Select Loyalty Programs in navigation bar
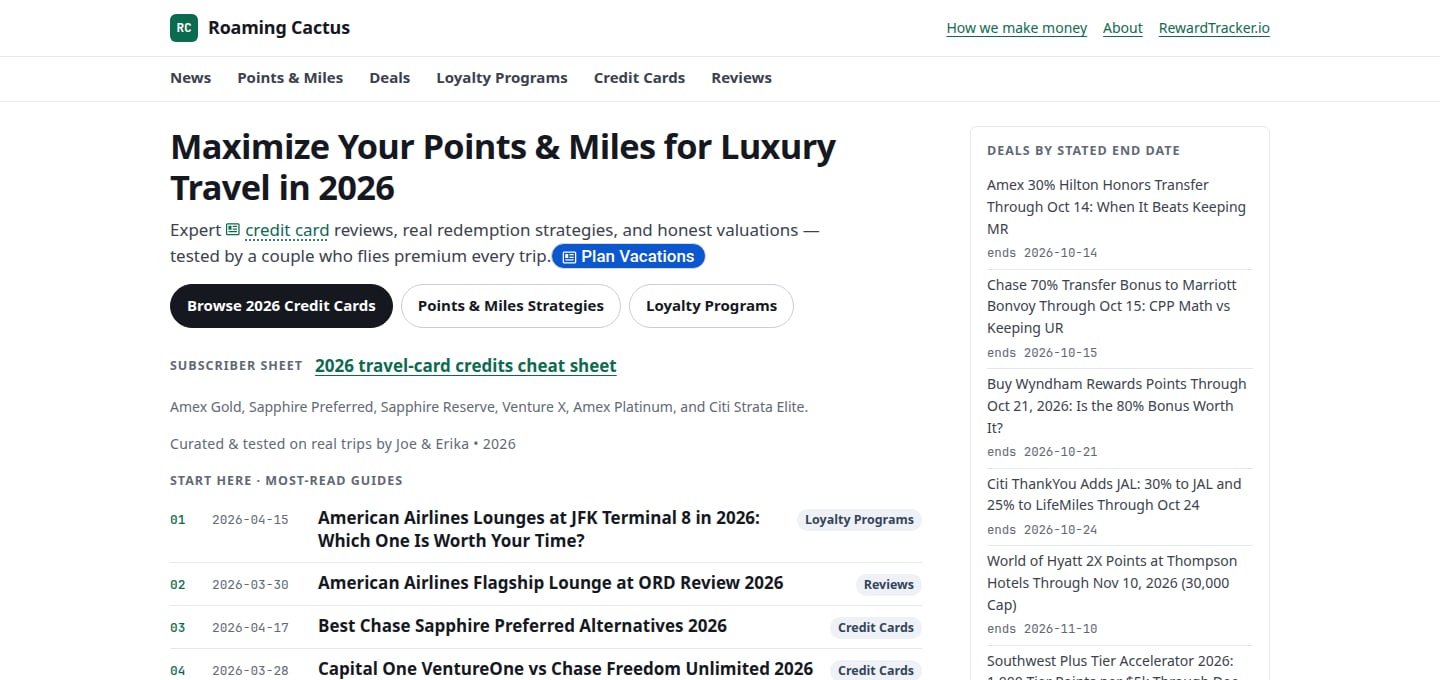Image resolution: width=1440 pixels, height=680 pixels. [x=501, y=78]
